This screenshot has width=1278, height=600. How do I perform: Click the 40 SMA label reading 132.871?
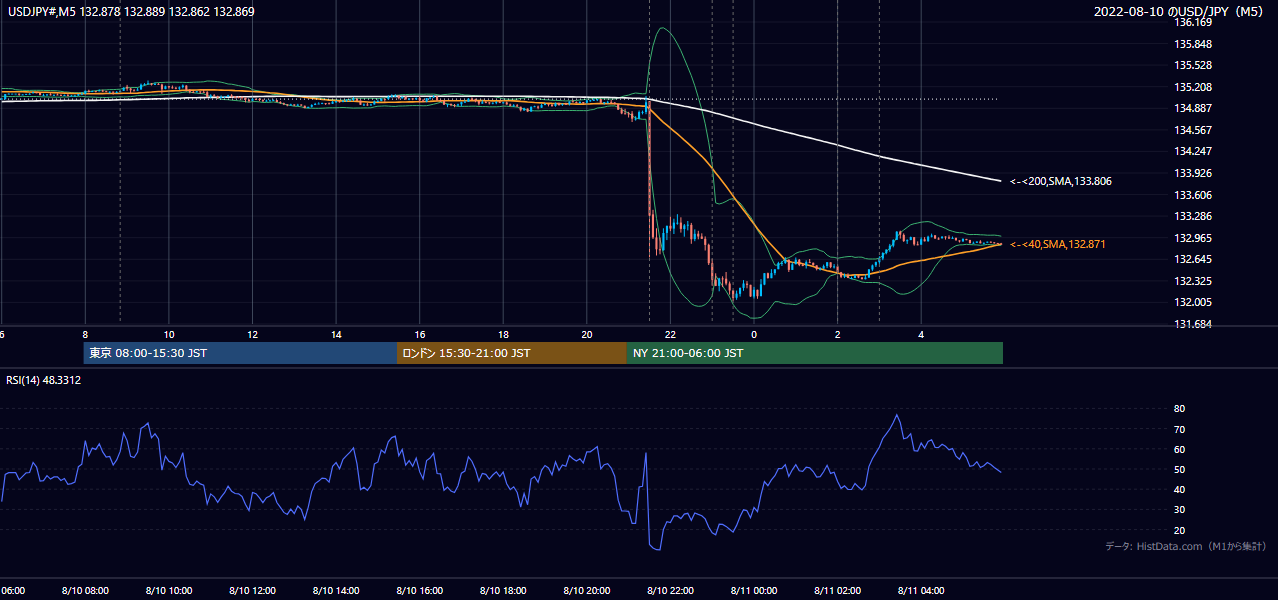tap(1058, 244)
